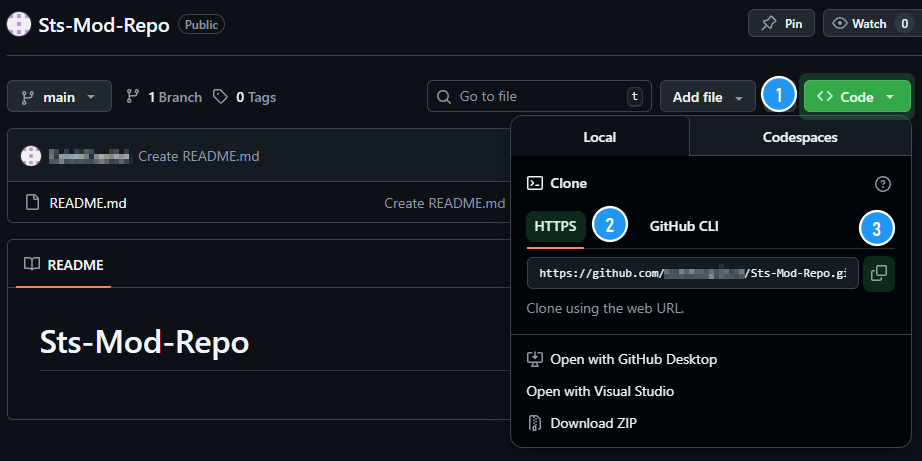
Task: Click the tag icon beside 0 Tags
Action: [x=221, y=96]
